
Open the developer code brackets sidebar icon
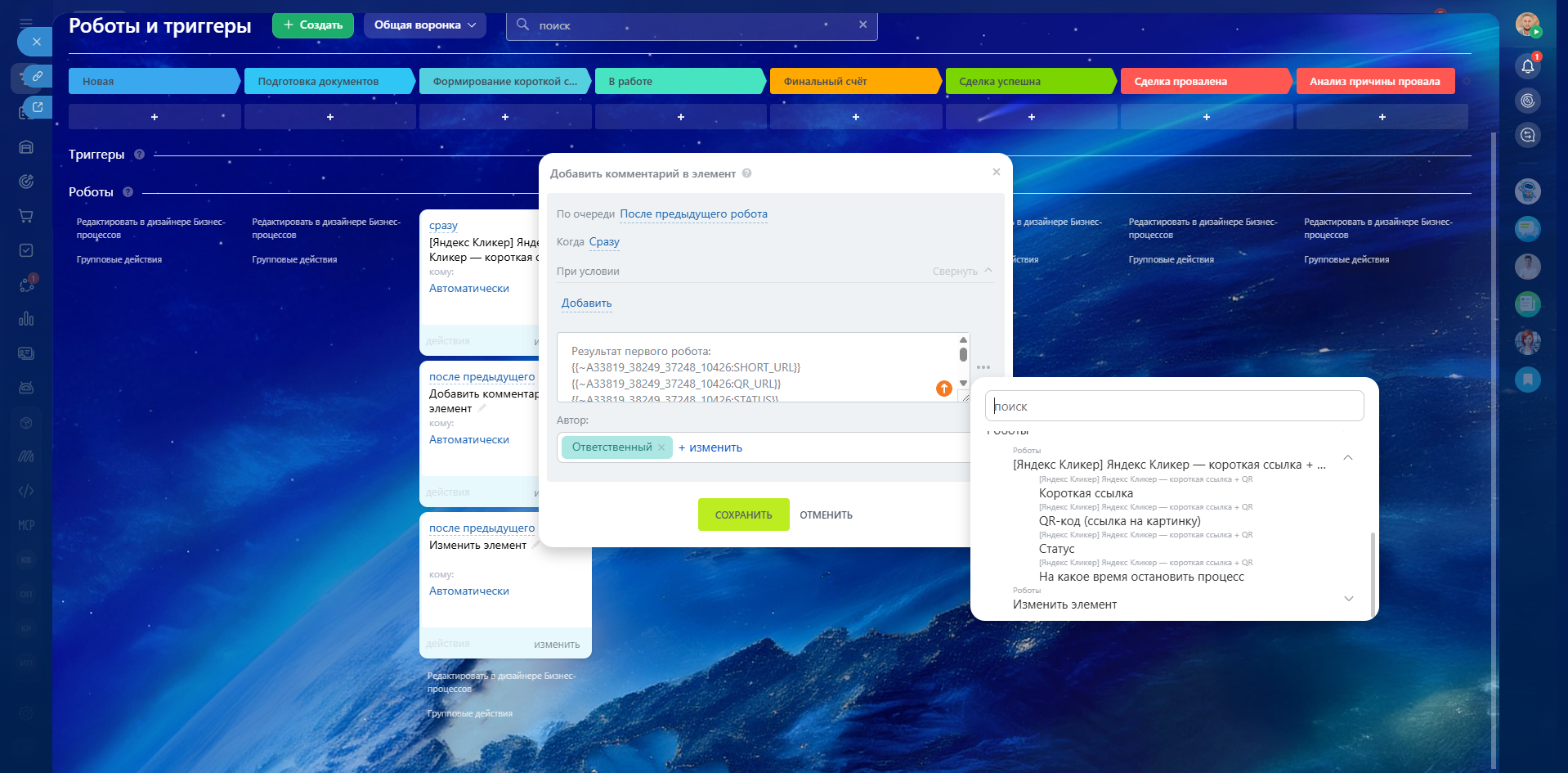pyautogui.click(x=26, y=491)
